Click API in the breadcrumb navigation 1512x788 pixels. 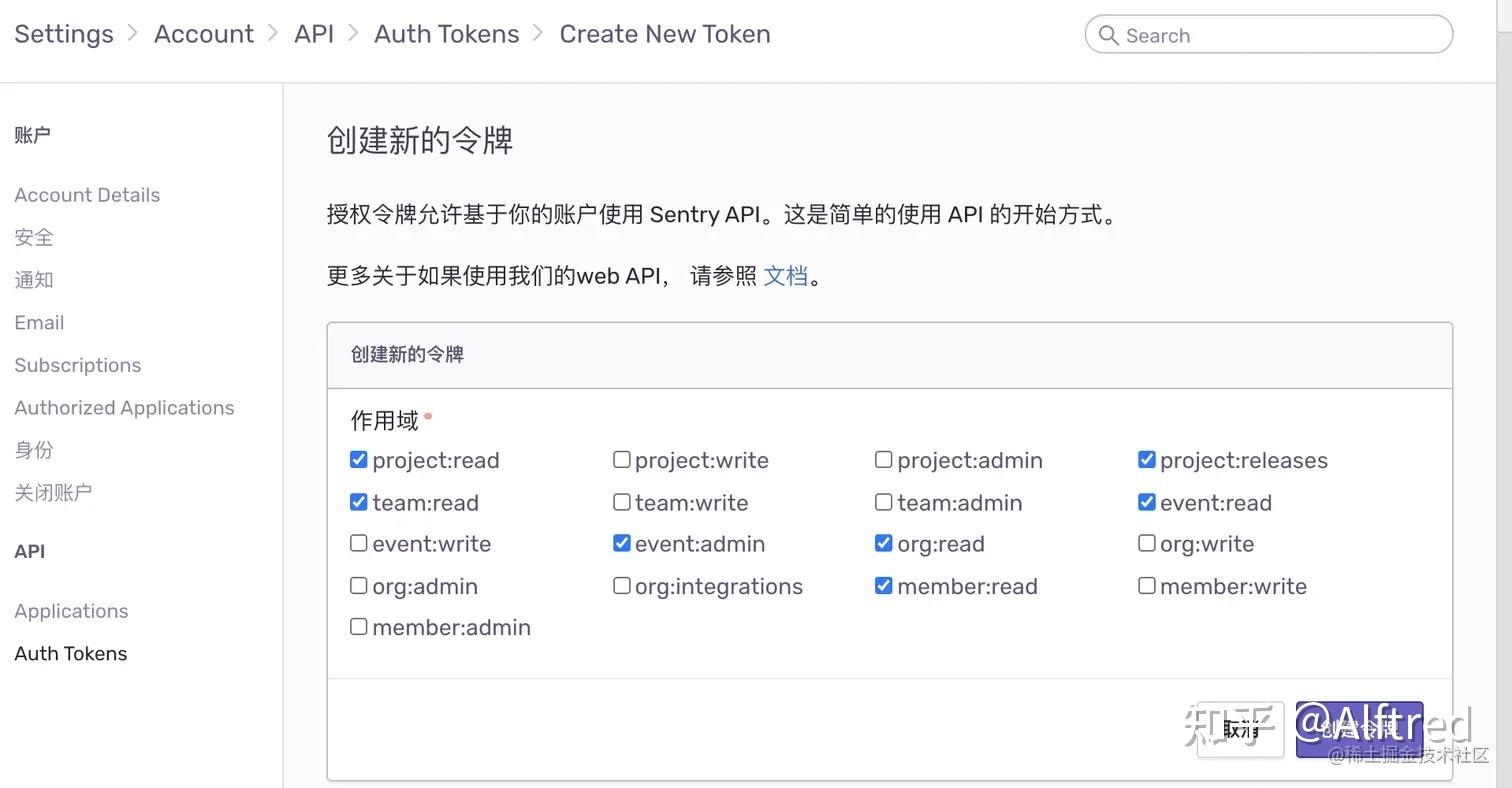pyautogui.click(x=314, y=33)
